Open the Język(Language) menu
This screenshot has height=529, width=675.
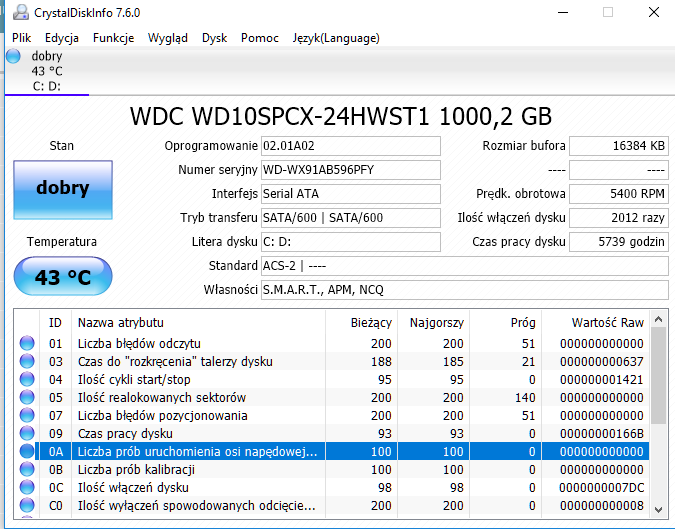(336, 38)
